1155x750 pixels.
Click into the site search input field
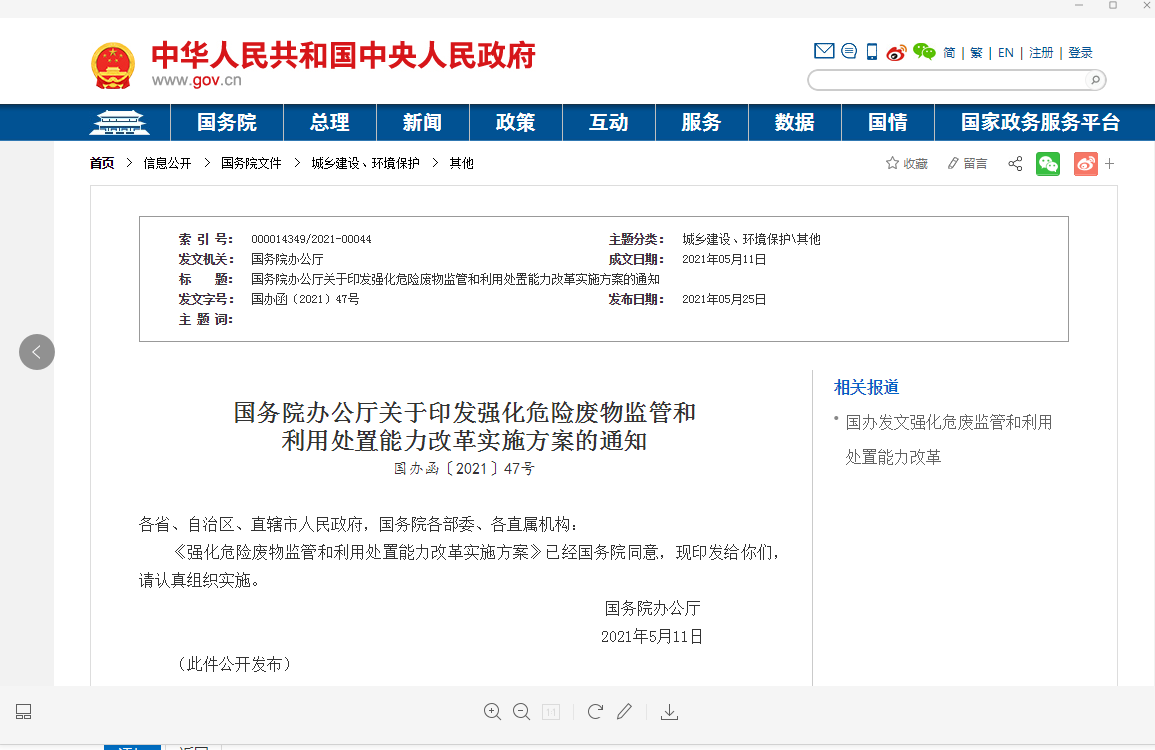[945, 80]
